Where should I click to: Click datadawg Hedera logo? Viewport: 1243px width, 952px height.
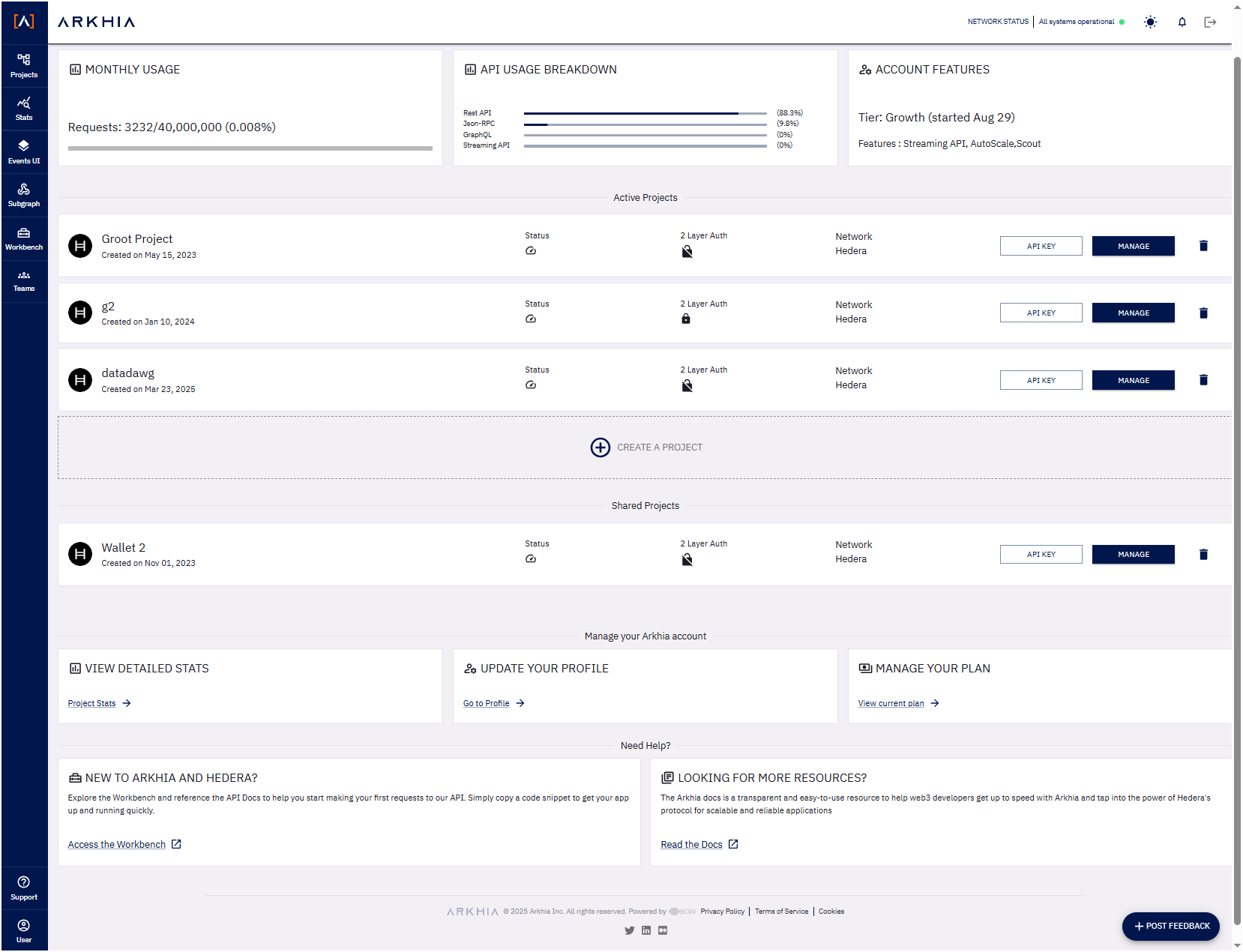(80, 380)
